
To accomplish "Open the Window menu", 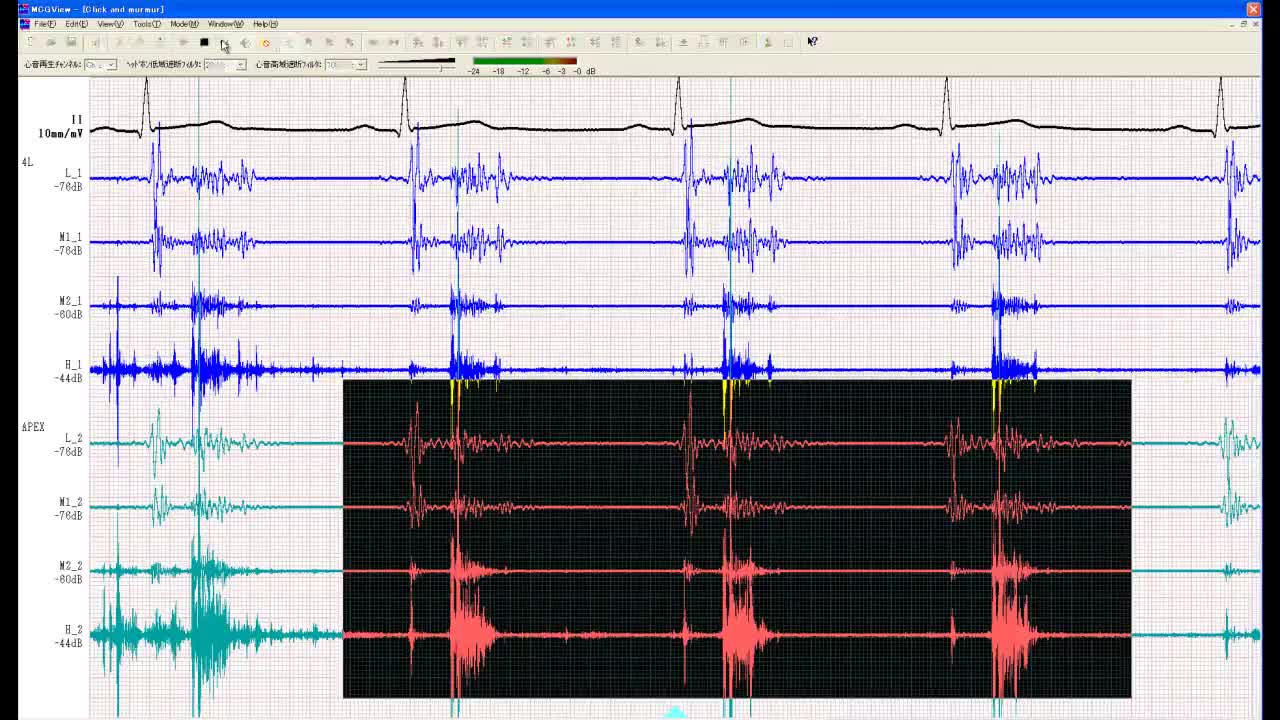I will click(225, 24).
